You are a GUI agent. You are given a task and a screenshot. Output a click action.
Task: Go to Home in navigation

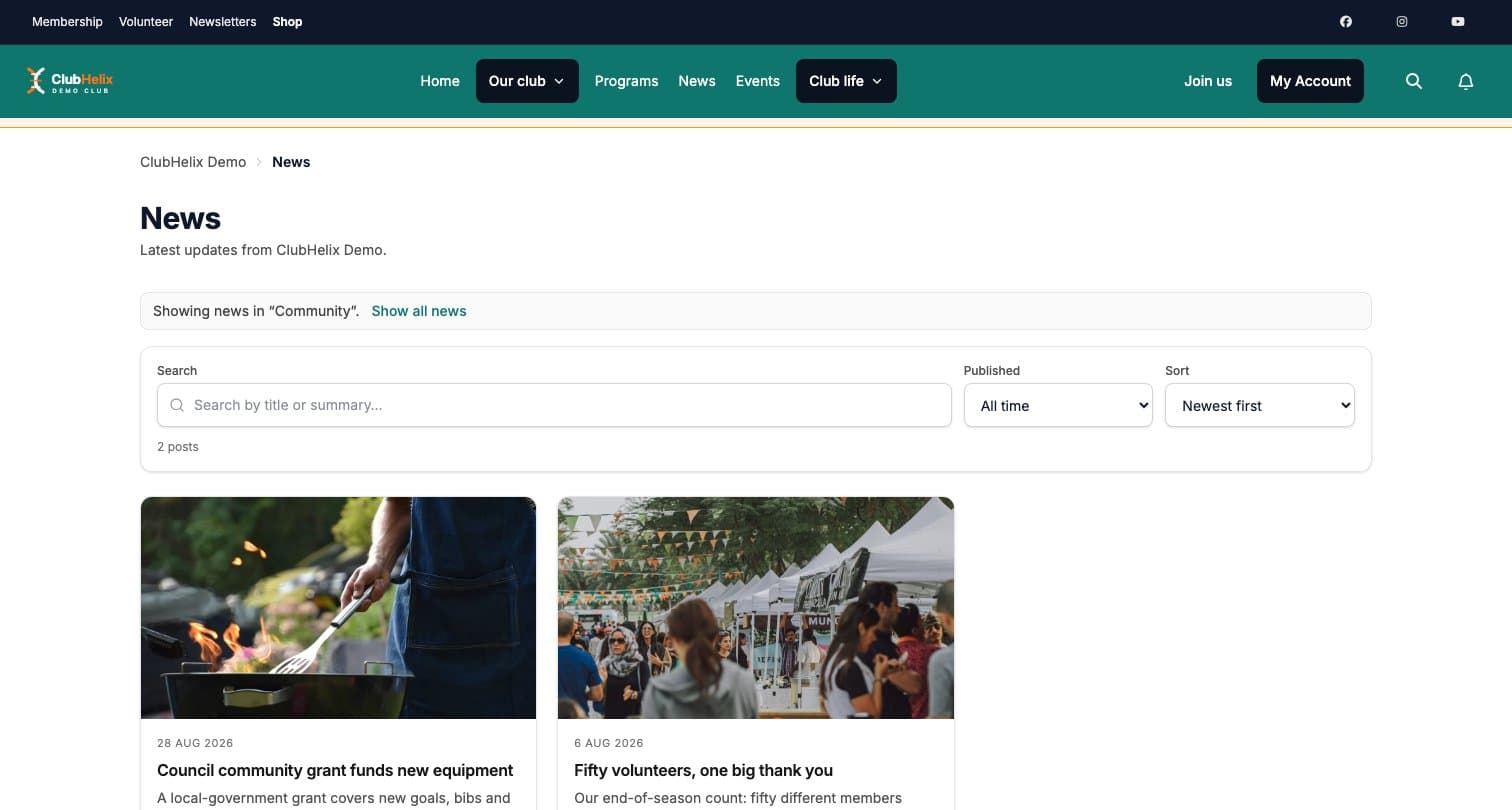click(x=440, y=81)
